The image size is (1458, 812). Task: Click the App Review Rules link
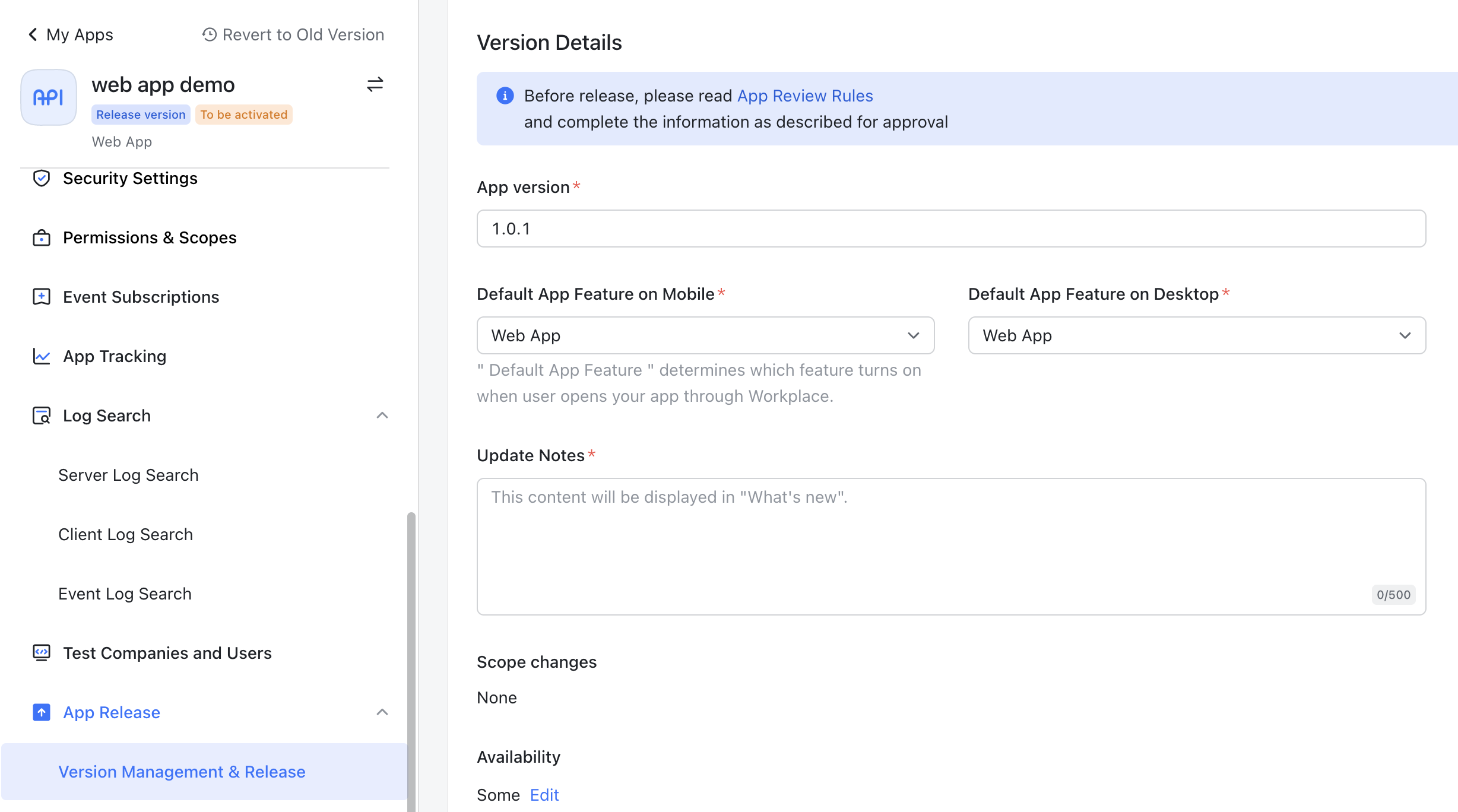click(805, 95)
